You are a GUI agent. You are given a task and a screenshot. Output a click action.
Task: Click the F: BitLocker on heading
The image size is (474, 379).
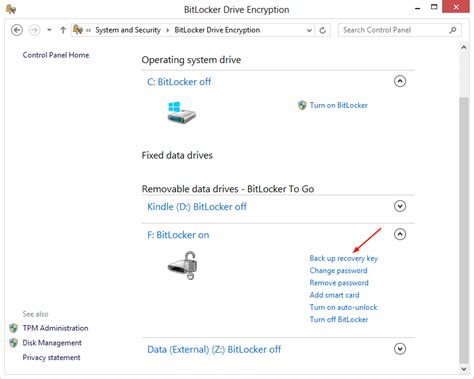click(x=178, y=235)
